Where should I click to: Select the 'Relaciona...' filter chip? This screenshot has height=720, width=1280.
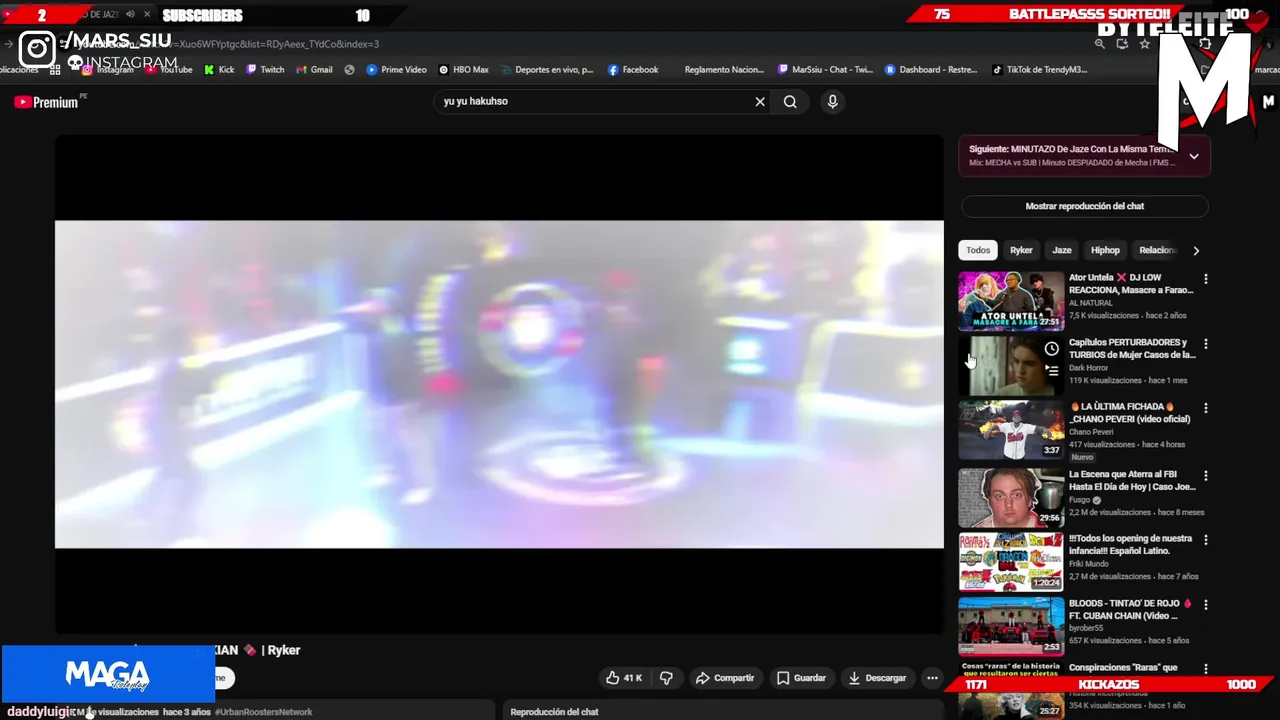pyautogui.click(x=1157, y=250)
